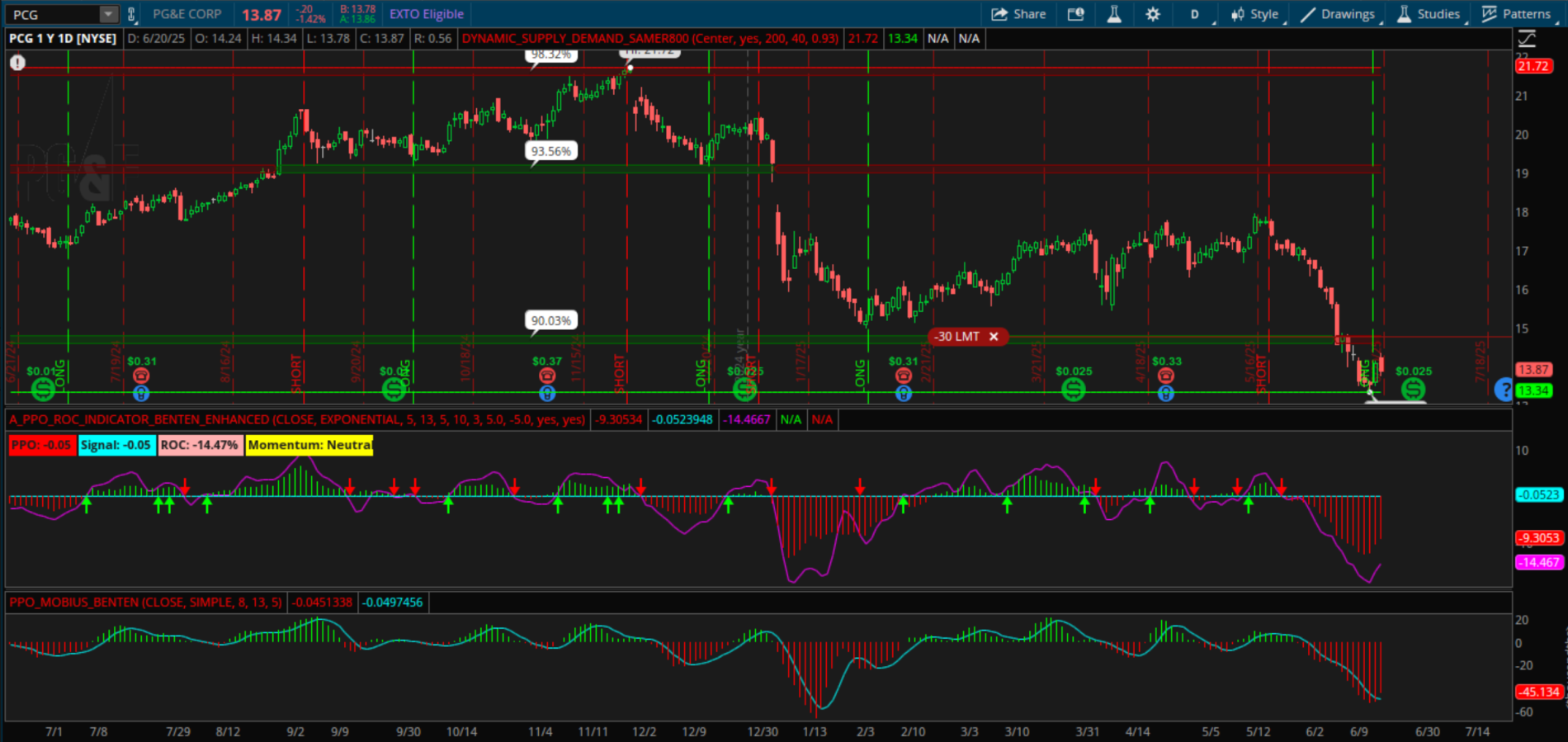Open quick time frames calendar-clock icon

pos(1075,14)
